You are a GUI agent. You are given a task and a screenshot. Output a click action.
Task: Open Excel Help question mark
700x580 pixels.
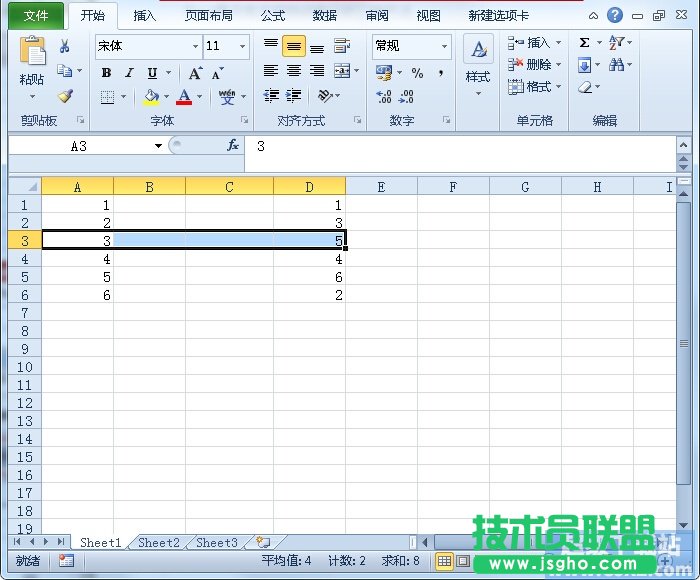click(615, 16)
